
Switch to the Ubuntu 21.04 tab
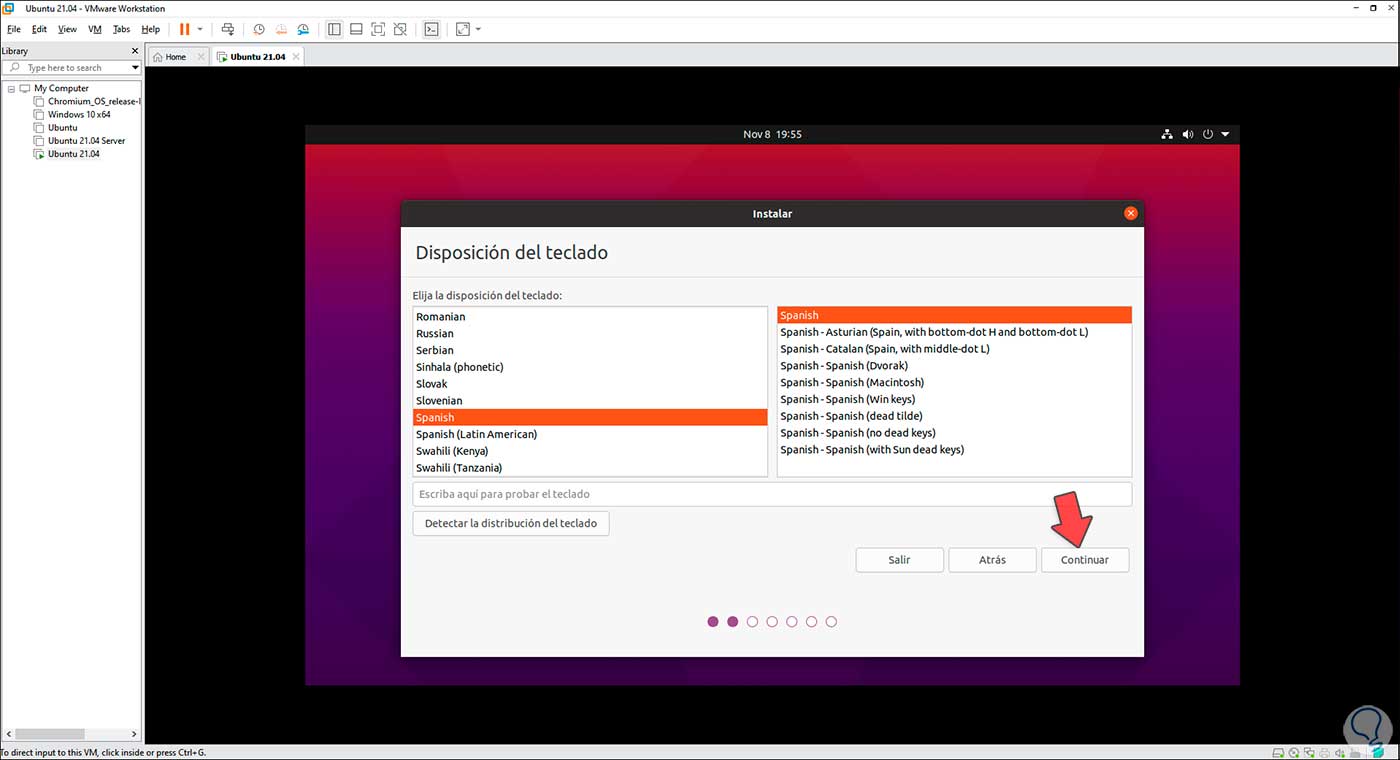click(257, 57)
